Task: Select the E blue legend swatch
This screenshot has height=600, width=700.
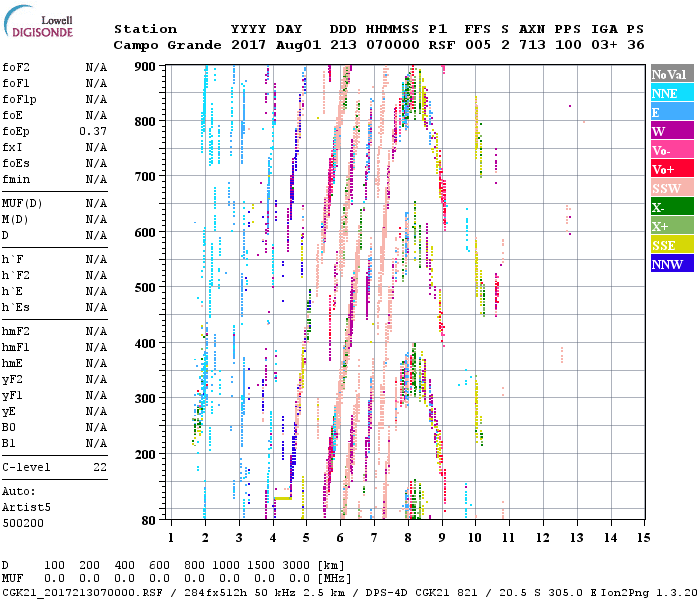Action: pos(672,112)
